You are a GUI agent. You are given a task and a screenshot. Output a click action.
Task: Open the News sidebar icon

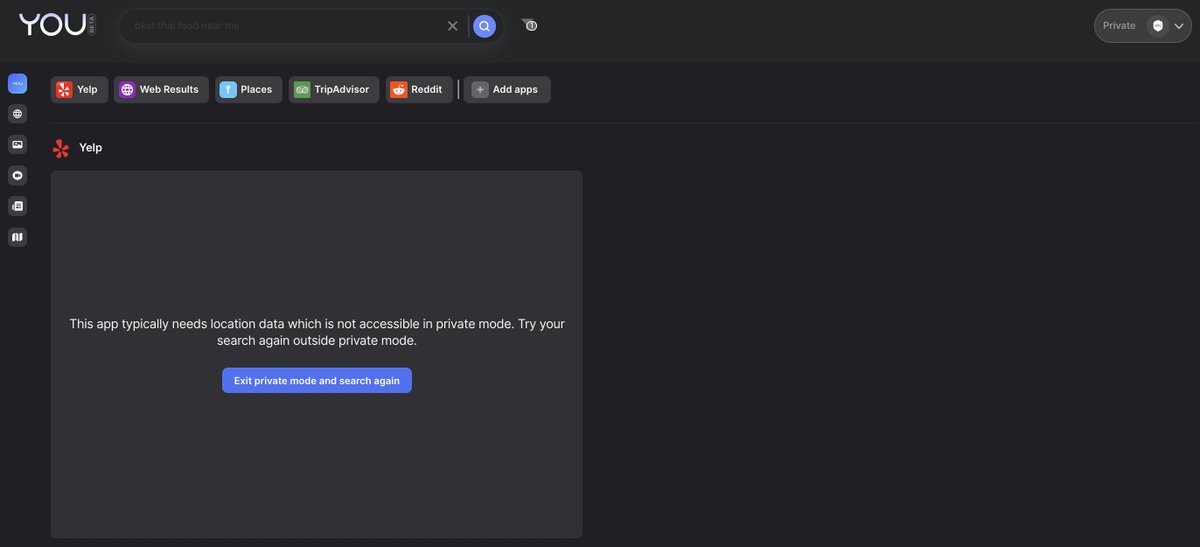(x=17, y=206)
